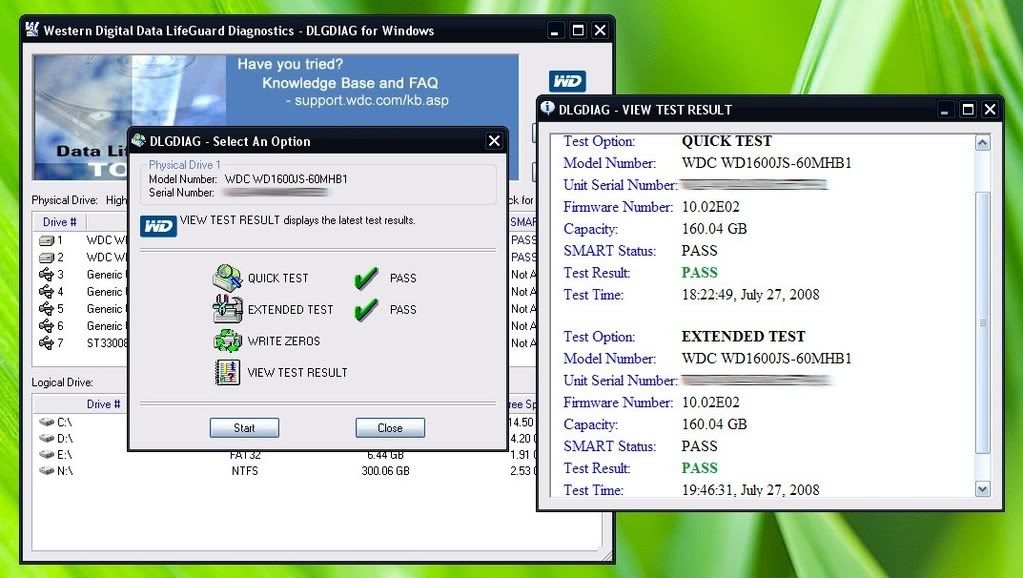Click the title icon of Select An Option dialog
Image resolution: width=1023 pixels, height=578 pixels.
(x=138, y=141)
